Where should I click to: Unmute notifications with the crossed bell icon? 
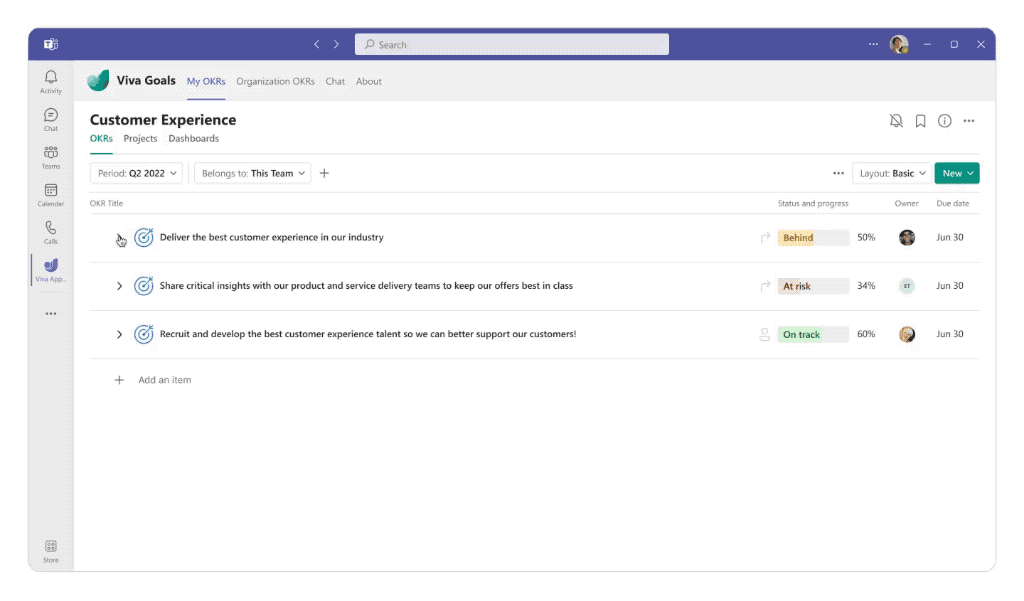(x=896, y=119)
